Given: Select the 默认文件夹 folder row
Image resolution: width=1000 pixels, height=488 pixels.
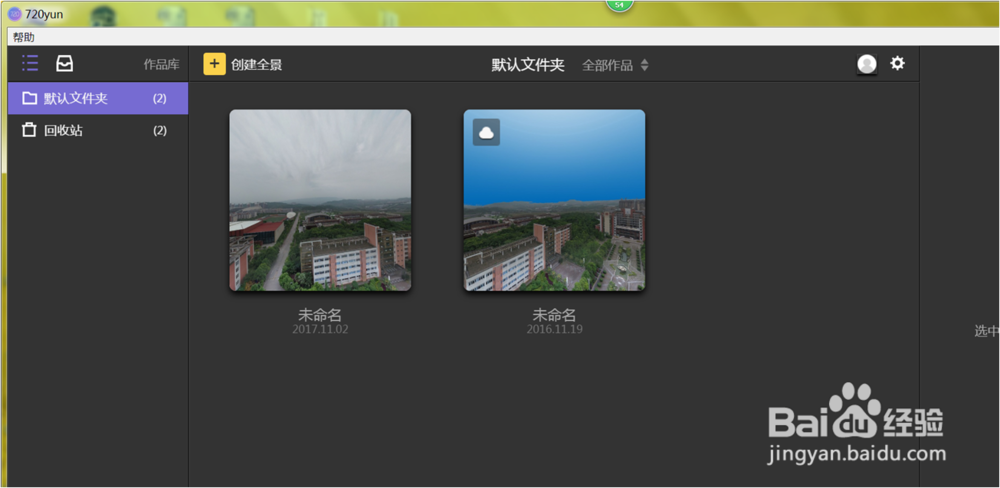Looking at the screenshot, I should 98,98.
